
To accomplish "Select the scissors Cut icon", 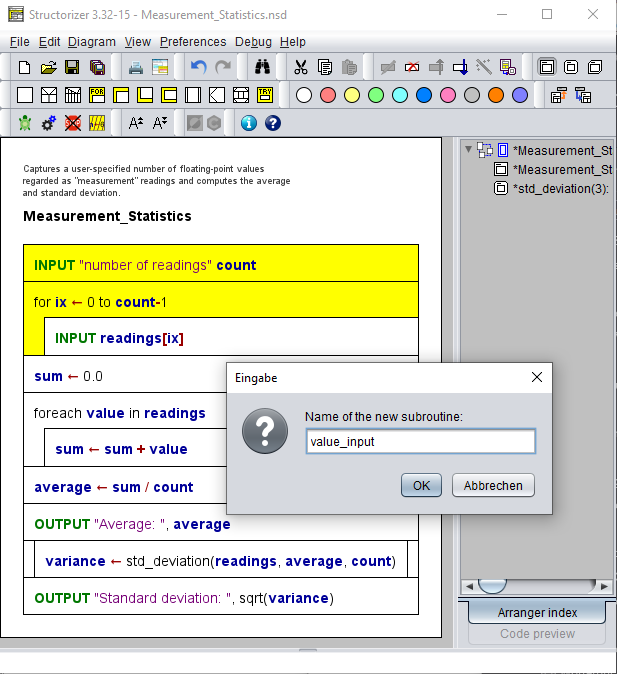I will coord(301,67).
